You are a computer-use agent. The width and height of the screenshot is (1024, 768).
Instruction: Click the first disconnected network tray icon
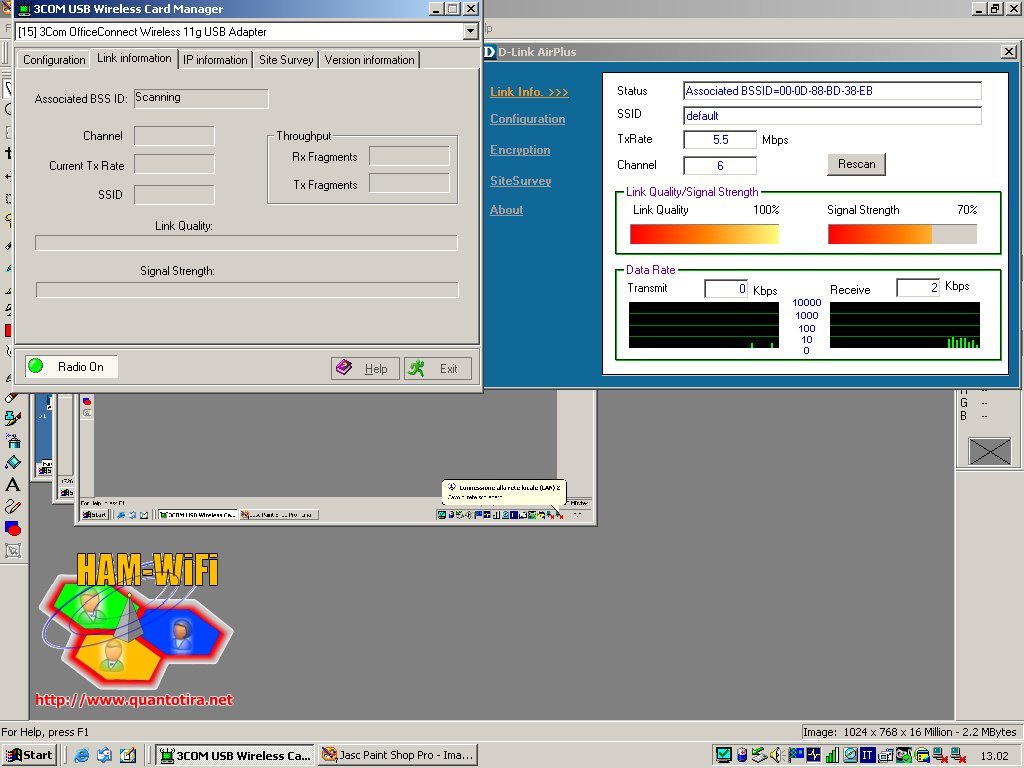coord(940,756)
